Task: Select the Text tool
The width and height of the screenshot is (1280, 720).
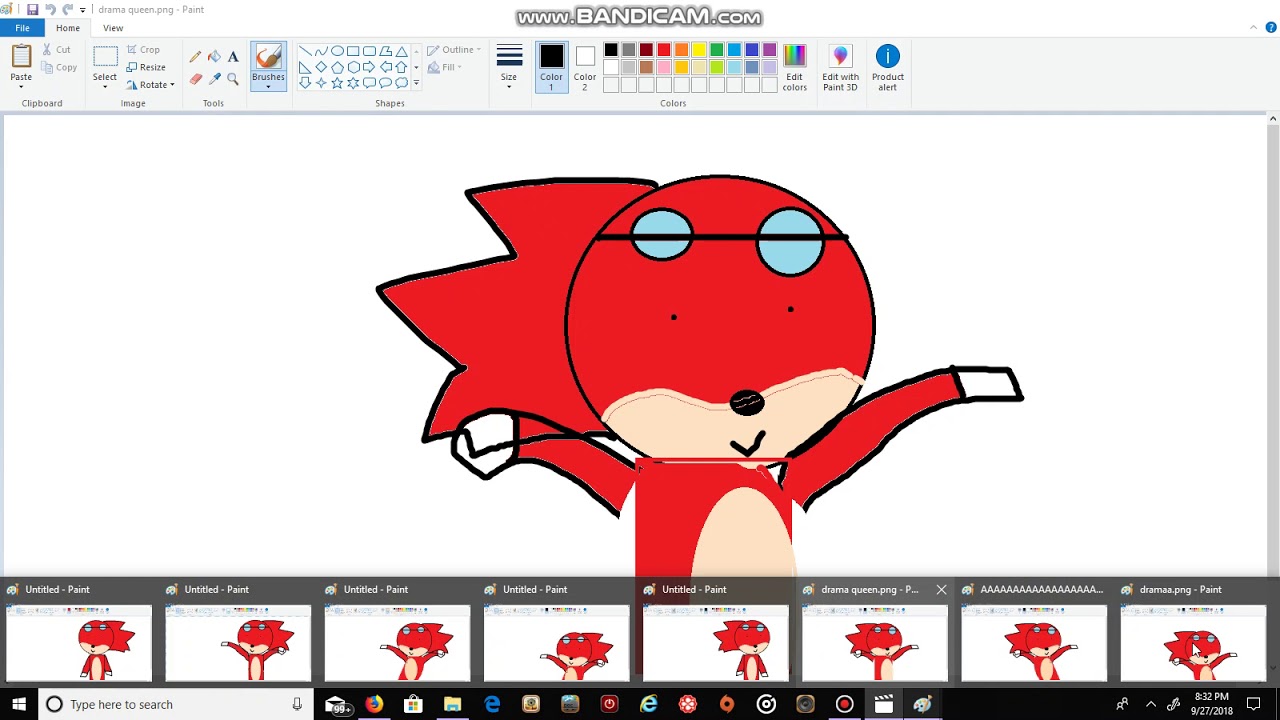Action: point(233,57)
